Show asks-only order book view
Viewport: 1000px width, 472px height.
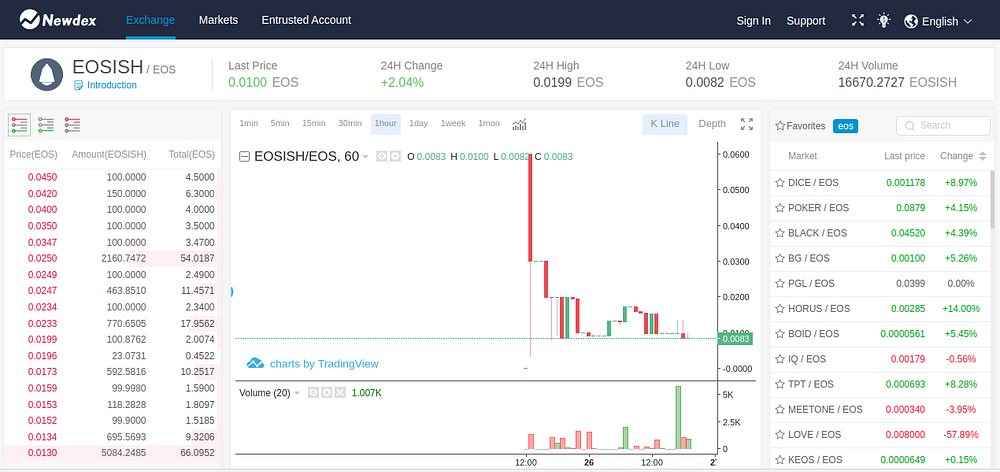click(x=72, y=125)
